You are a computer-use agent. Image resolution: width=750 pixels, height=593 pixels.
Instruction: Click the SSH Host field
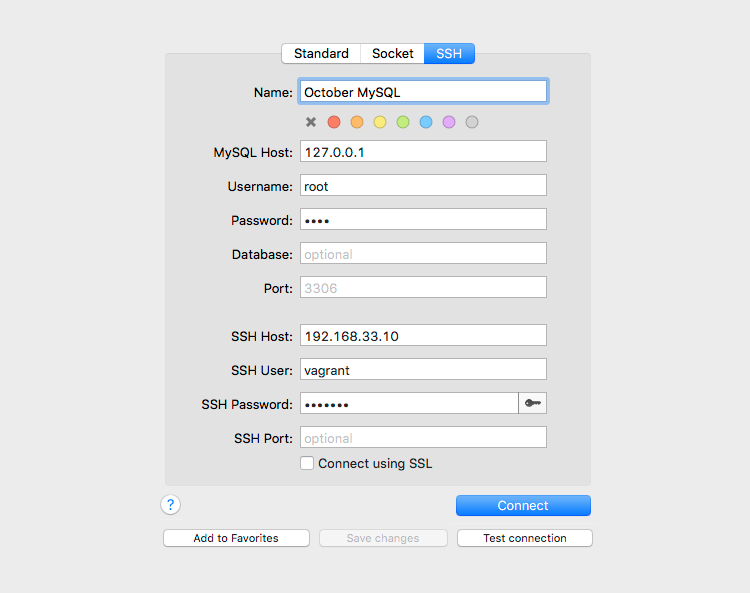423,336
